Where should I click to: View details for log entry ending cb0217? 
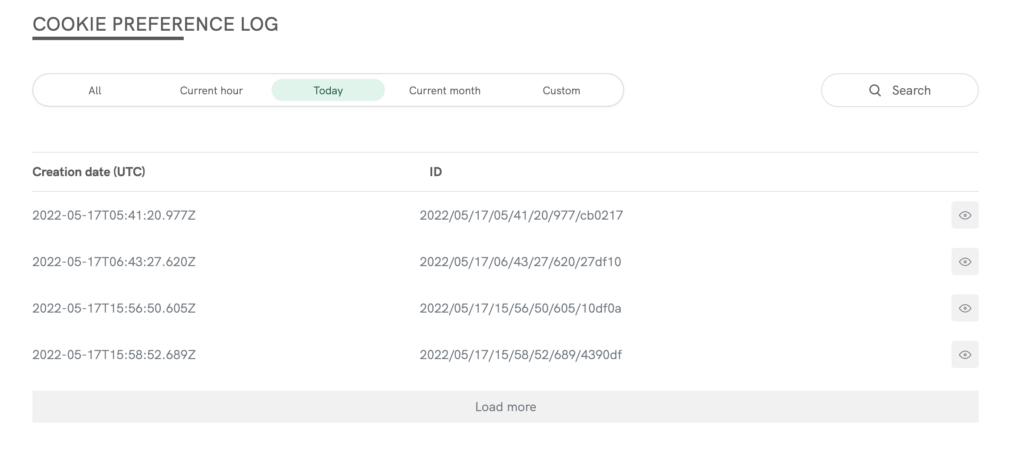[x=964, y=215]
